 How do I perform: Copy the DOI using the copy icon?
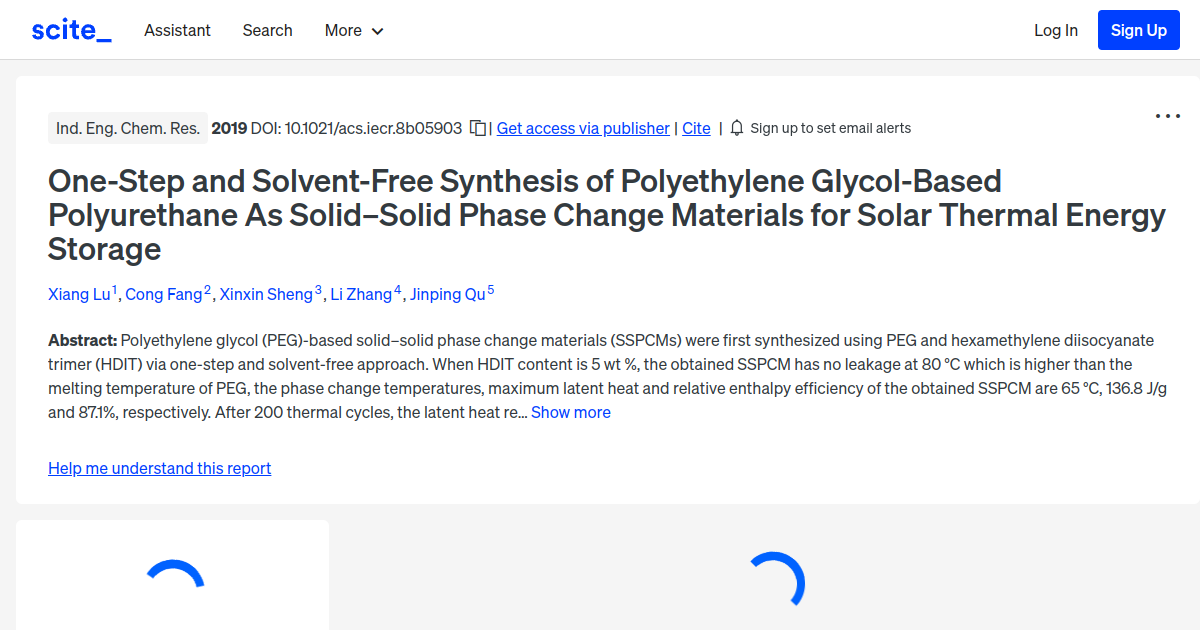coord(478,127)
